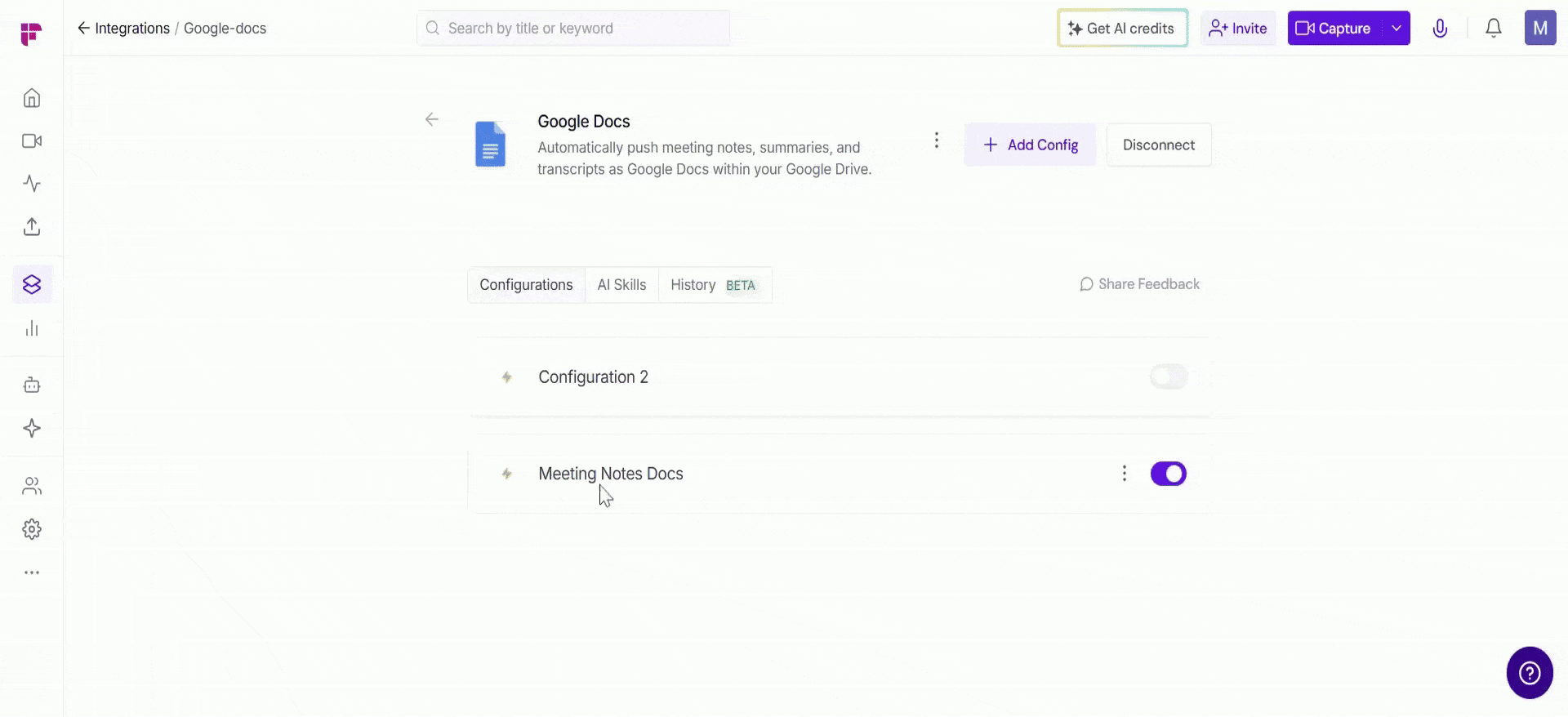Open the Settings gear icon in sidebar
This screenshot has width=1568, height=717.
(x=32, y=529)
